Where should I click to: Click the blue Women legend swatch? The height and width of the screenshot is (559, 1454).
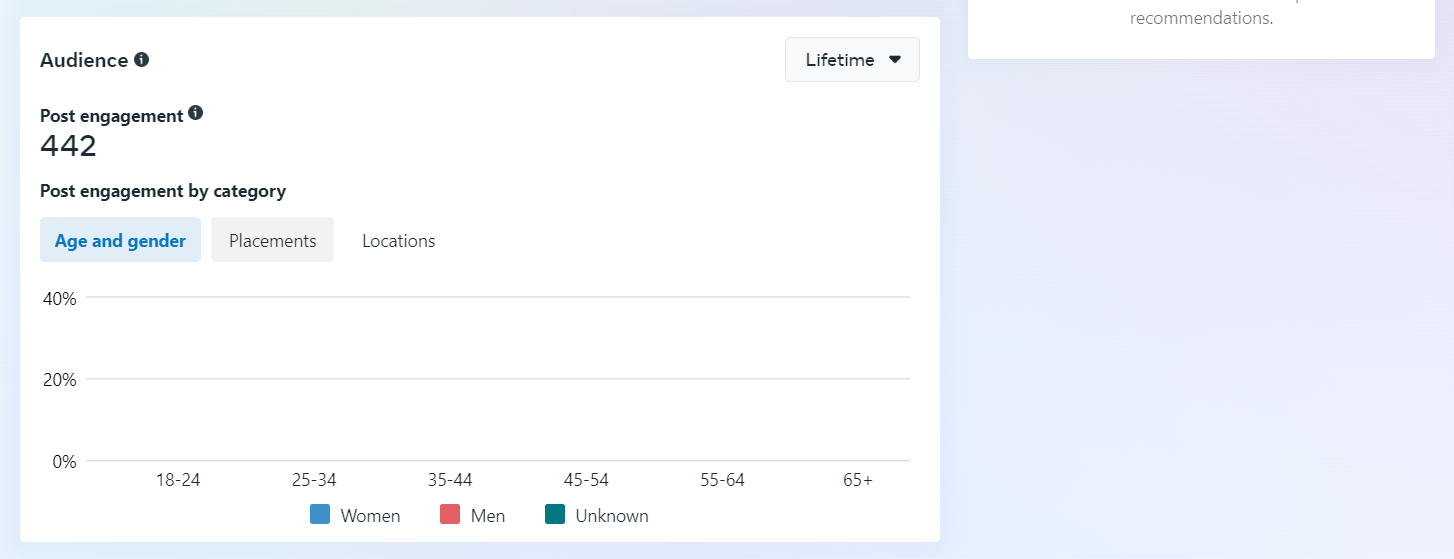[320, 515]
